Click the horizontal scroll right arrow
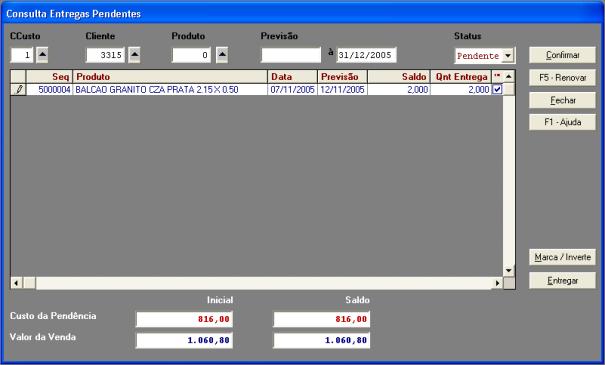The height and width of the screenshot is (365, 605). click(497, 283)
